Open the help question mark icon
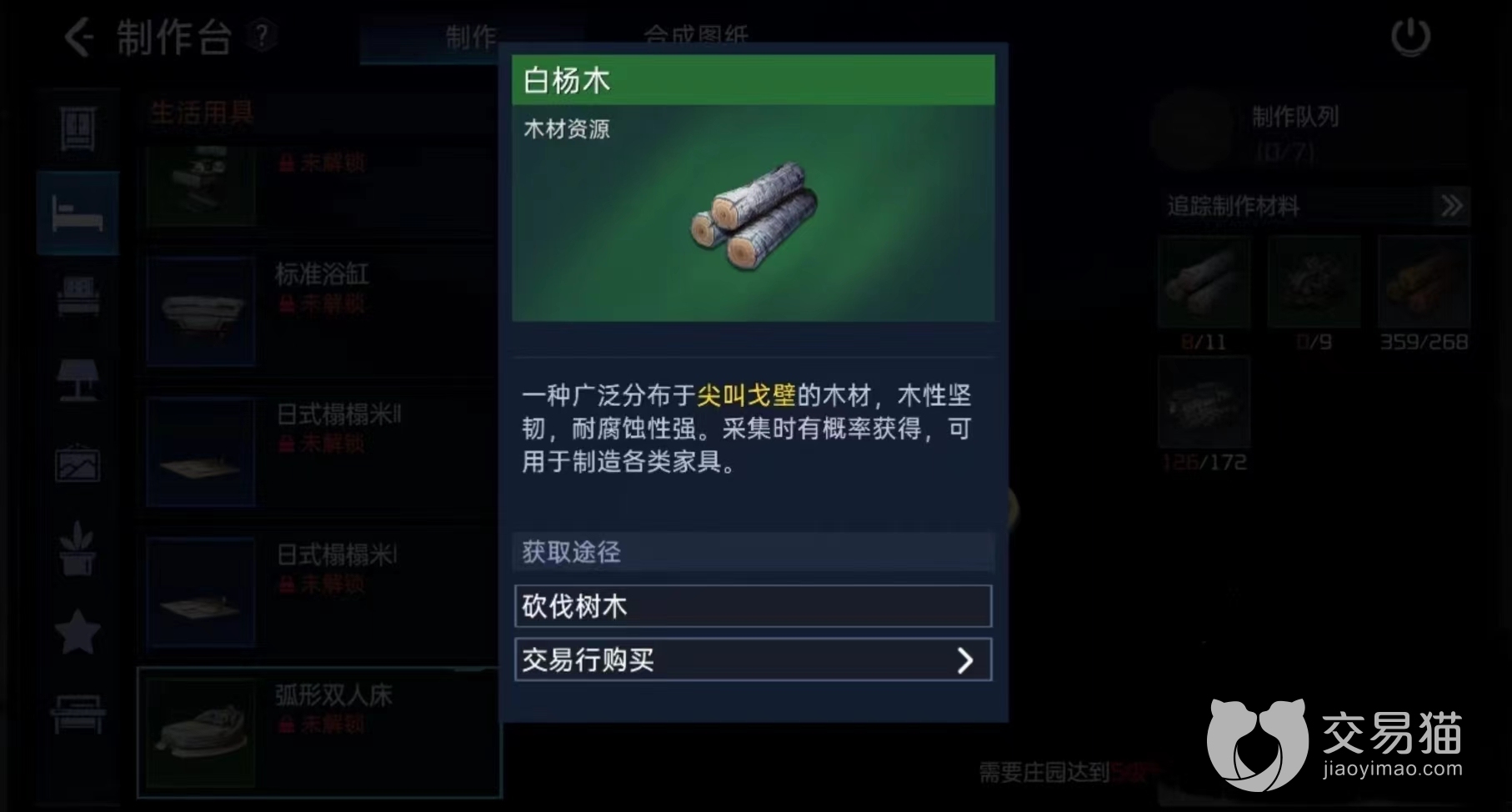The height and width of the screenshot is (812, 1512). 262,36
